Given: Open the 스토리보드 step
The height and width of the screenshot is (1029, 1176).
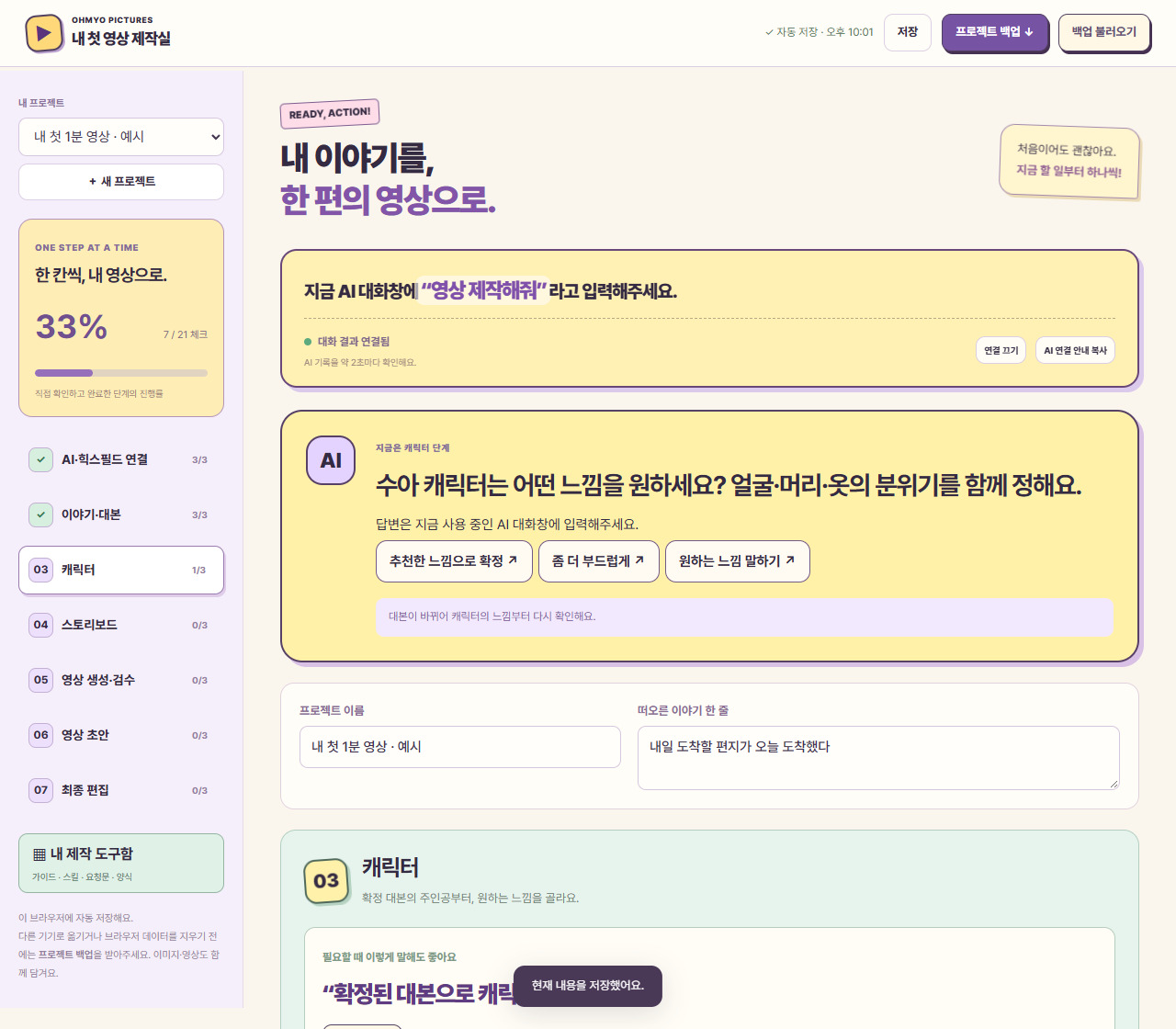Looking at the screenshot, I should coord(121,625).
